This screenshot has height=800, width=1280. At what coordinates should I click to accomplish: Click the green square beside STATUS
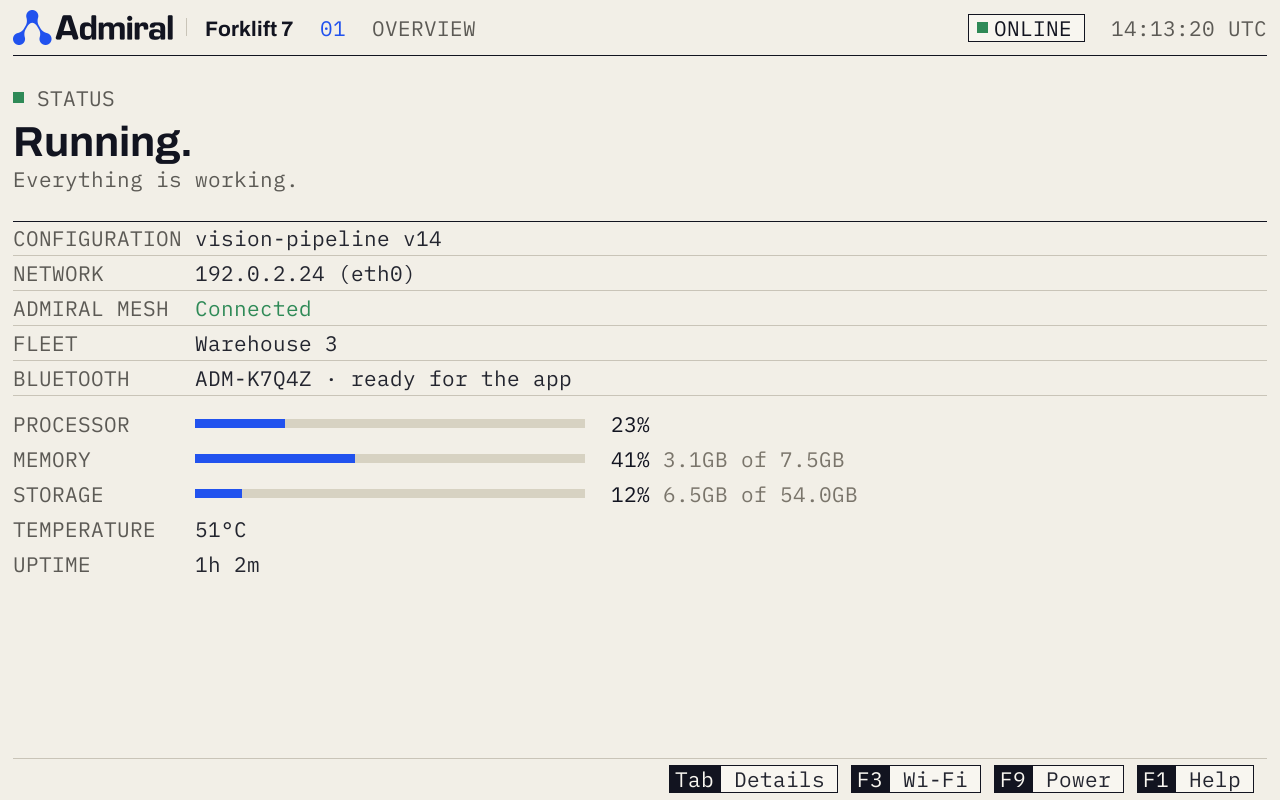18,98
